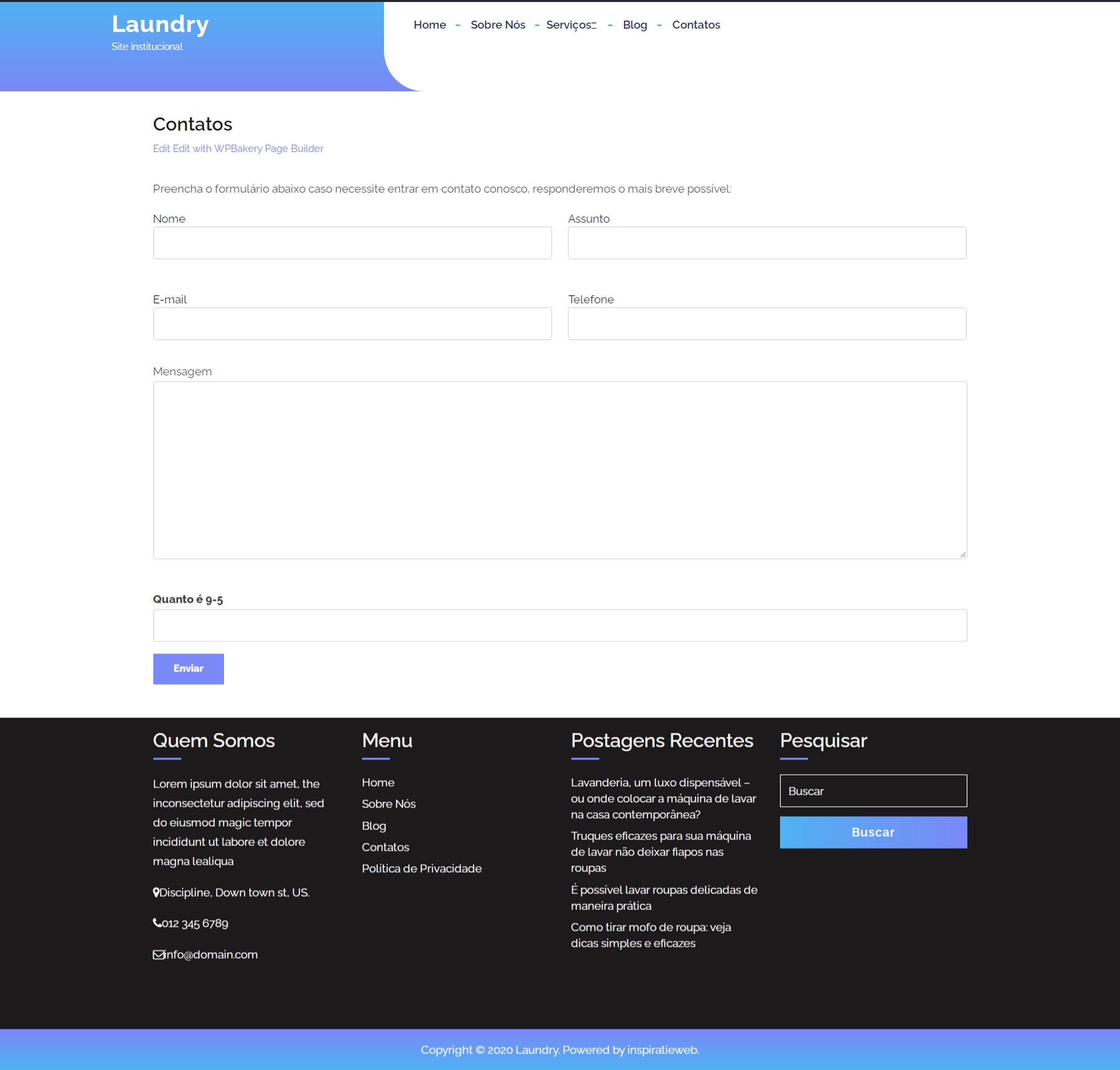The height and width of the screenshot is (1070, 1120).
Task: Open footer menu Blog link
Action: click(373, 826)
